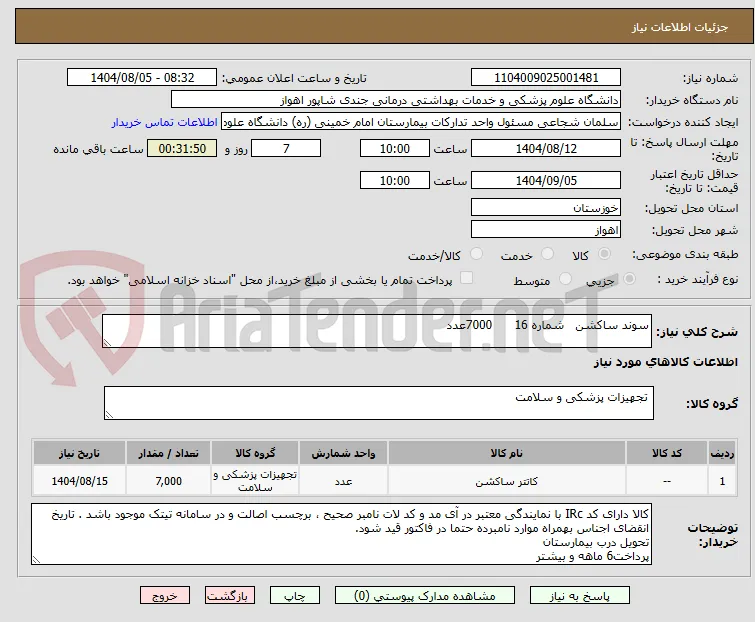
Task: Open اطلاعات تماس خریدار link
Action: [165, 122]
